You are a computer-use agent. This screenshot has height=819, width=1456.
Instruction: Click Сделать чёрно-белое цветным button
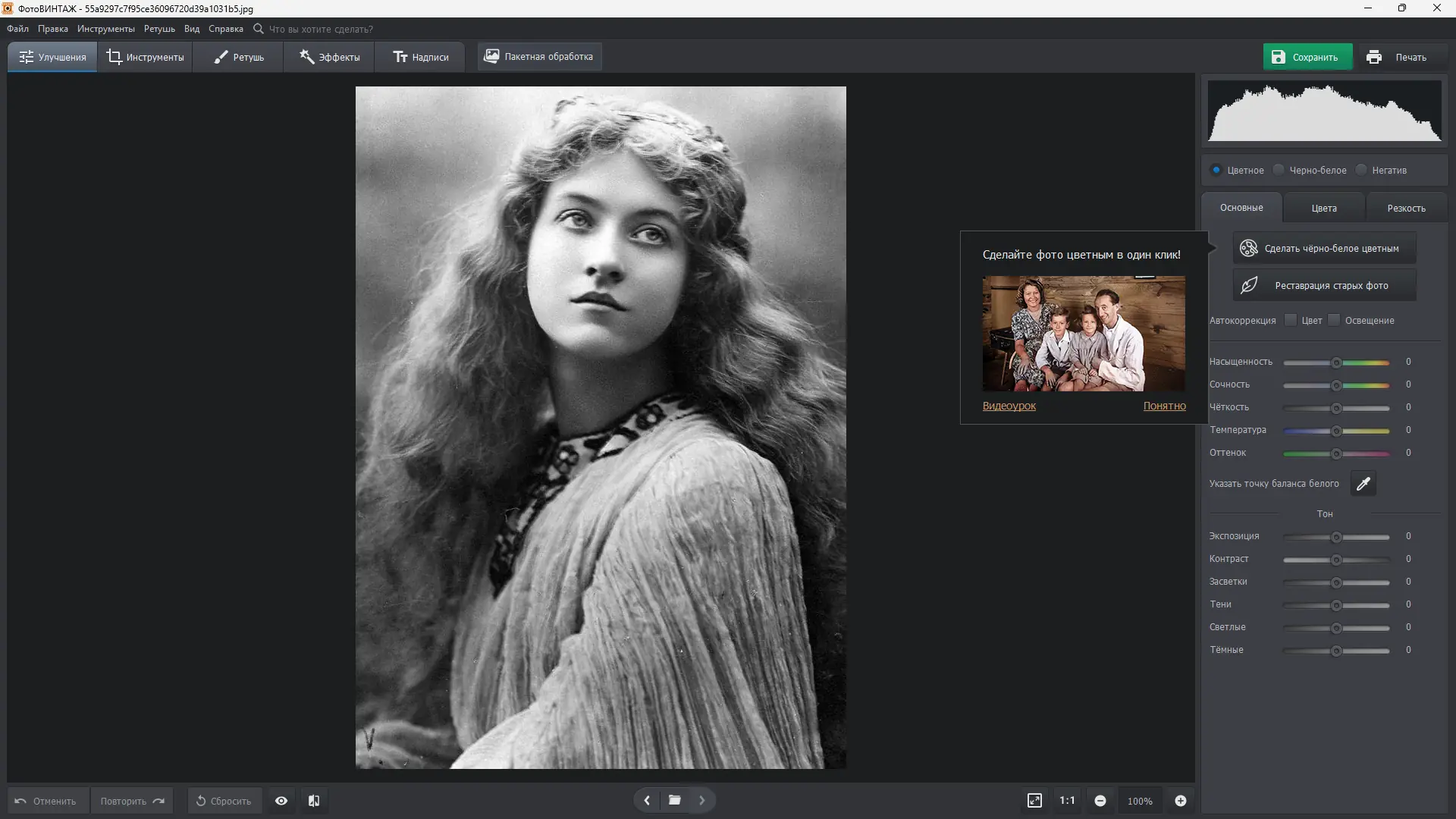1323,248
